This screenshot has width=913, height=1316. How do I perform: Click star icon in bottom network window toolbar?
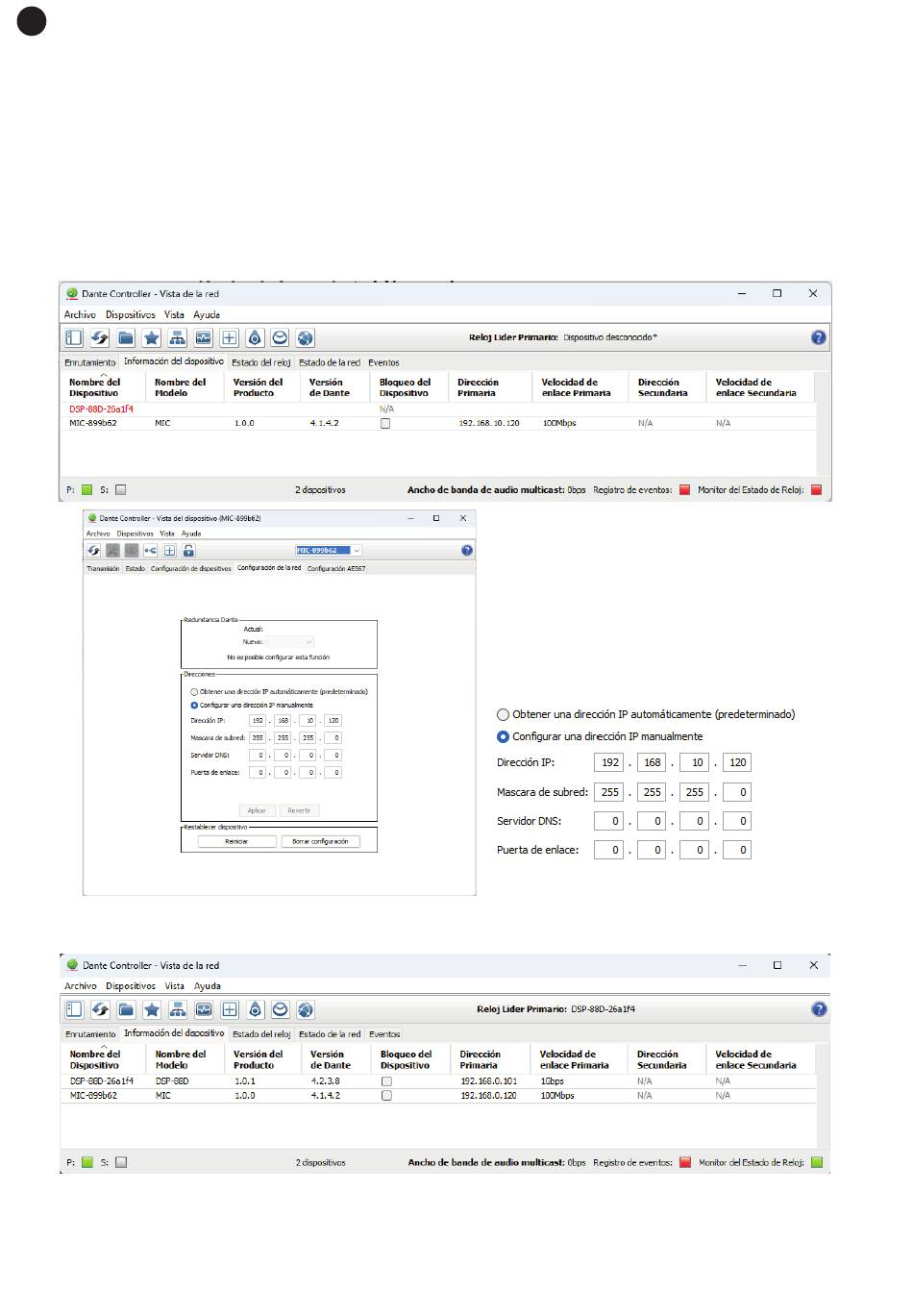pos(152,1009)
